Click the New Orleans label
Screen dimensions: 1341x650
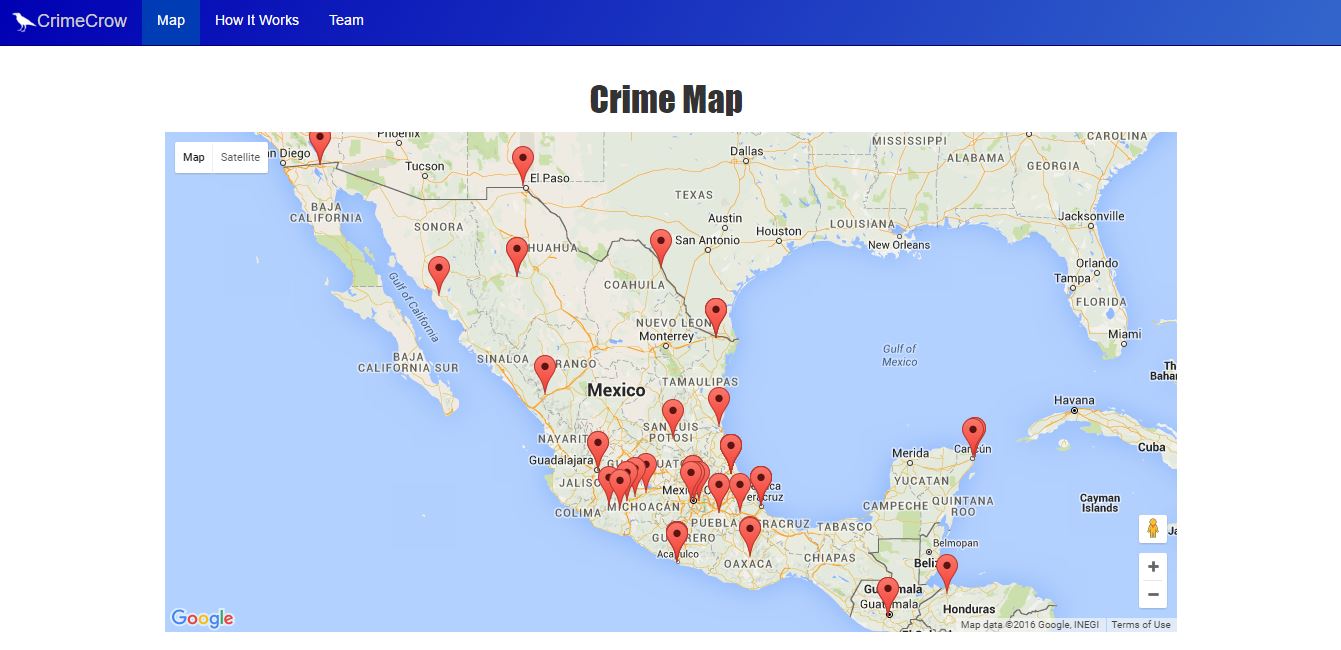pyautogui.click(x=899, y=245)
